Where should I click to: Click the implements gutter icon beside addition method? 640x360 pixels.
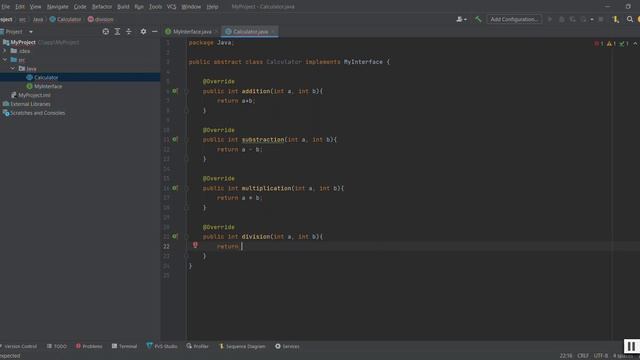coord(175,91)
